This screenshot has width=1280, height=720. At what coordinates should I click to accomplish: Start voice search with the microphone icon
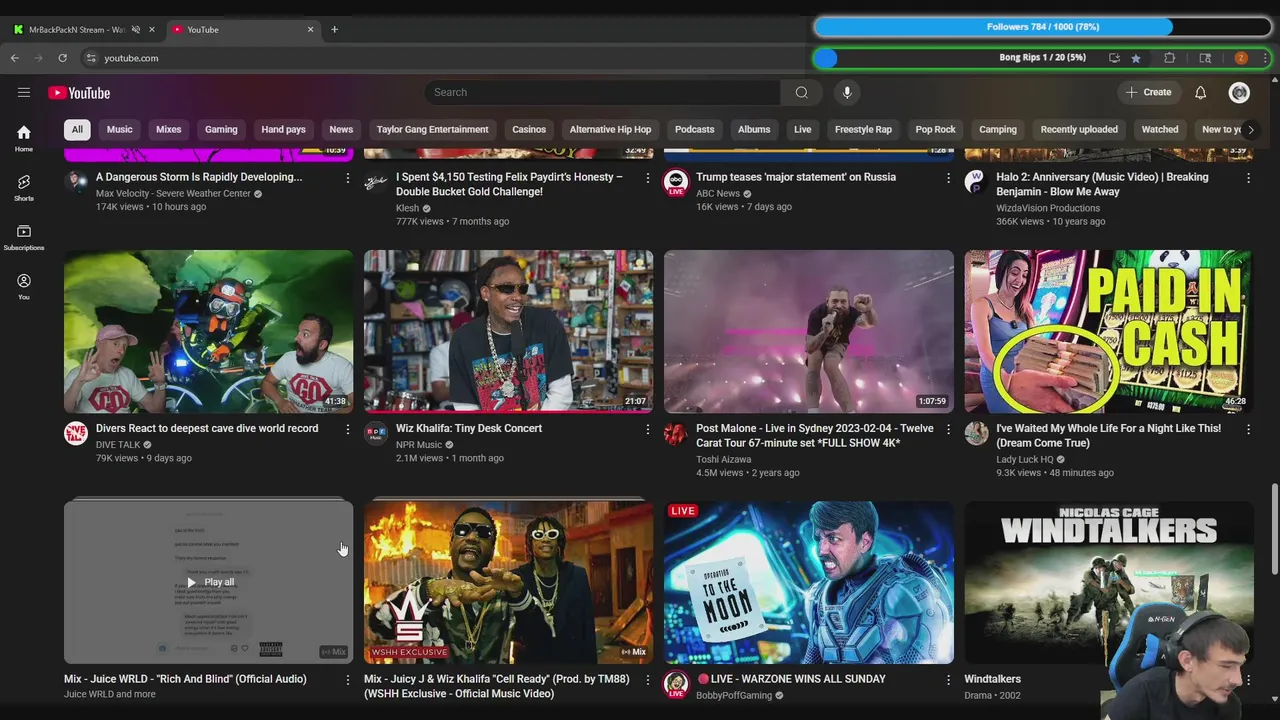[847, 92]
